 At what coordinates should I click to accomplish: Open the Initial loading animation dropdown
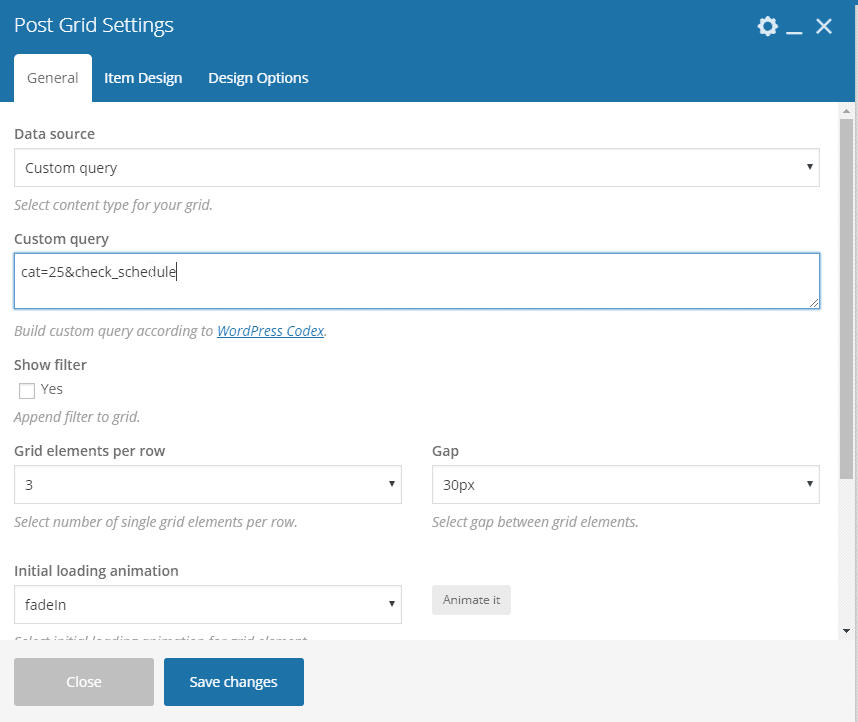(x=207, y=604)
